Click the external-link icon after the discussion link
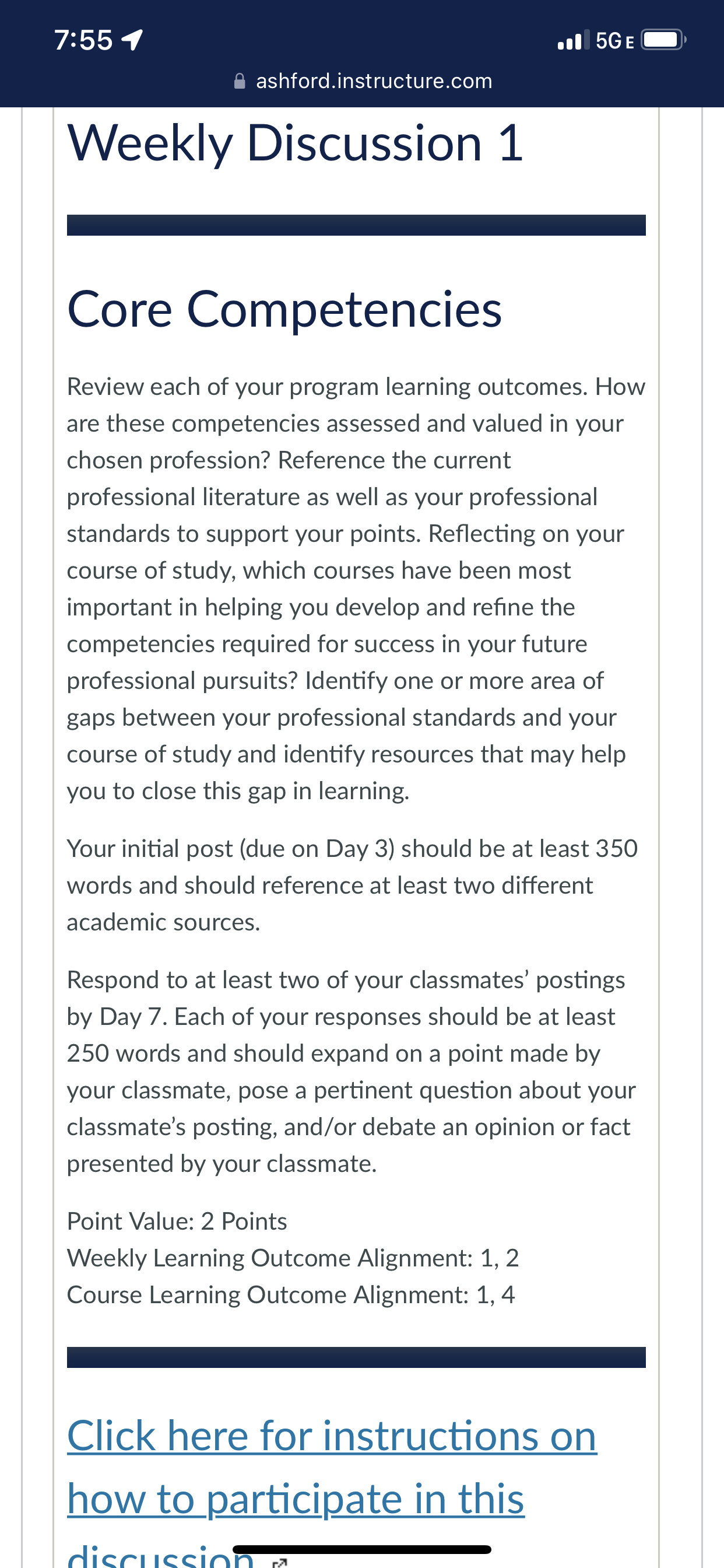Viewport: 724px width, 1568px height. click(279, 1562)
